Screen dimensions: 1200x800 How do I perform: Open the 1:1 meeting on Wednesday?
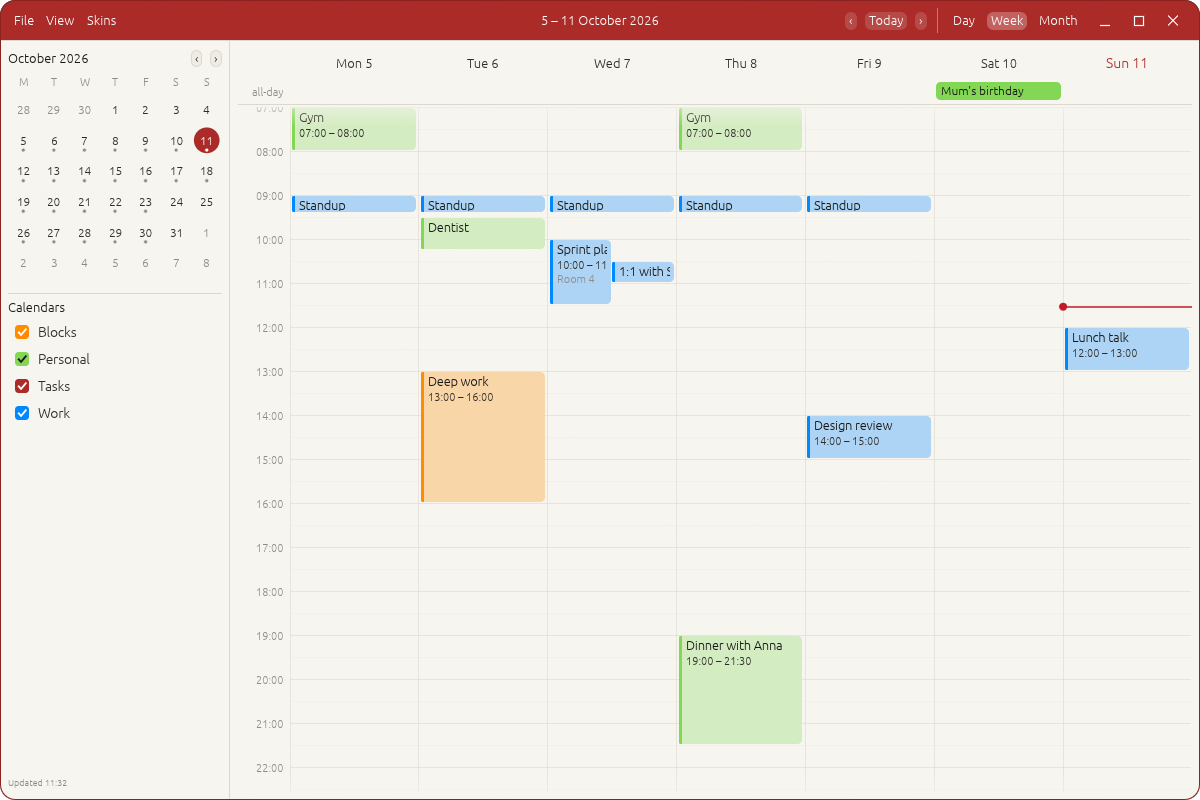(643, 272)
